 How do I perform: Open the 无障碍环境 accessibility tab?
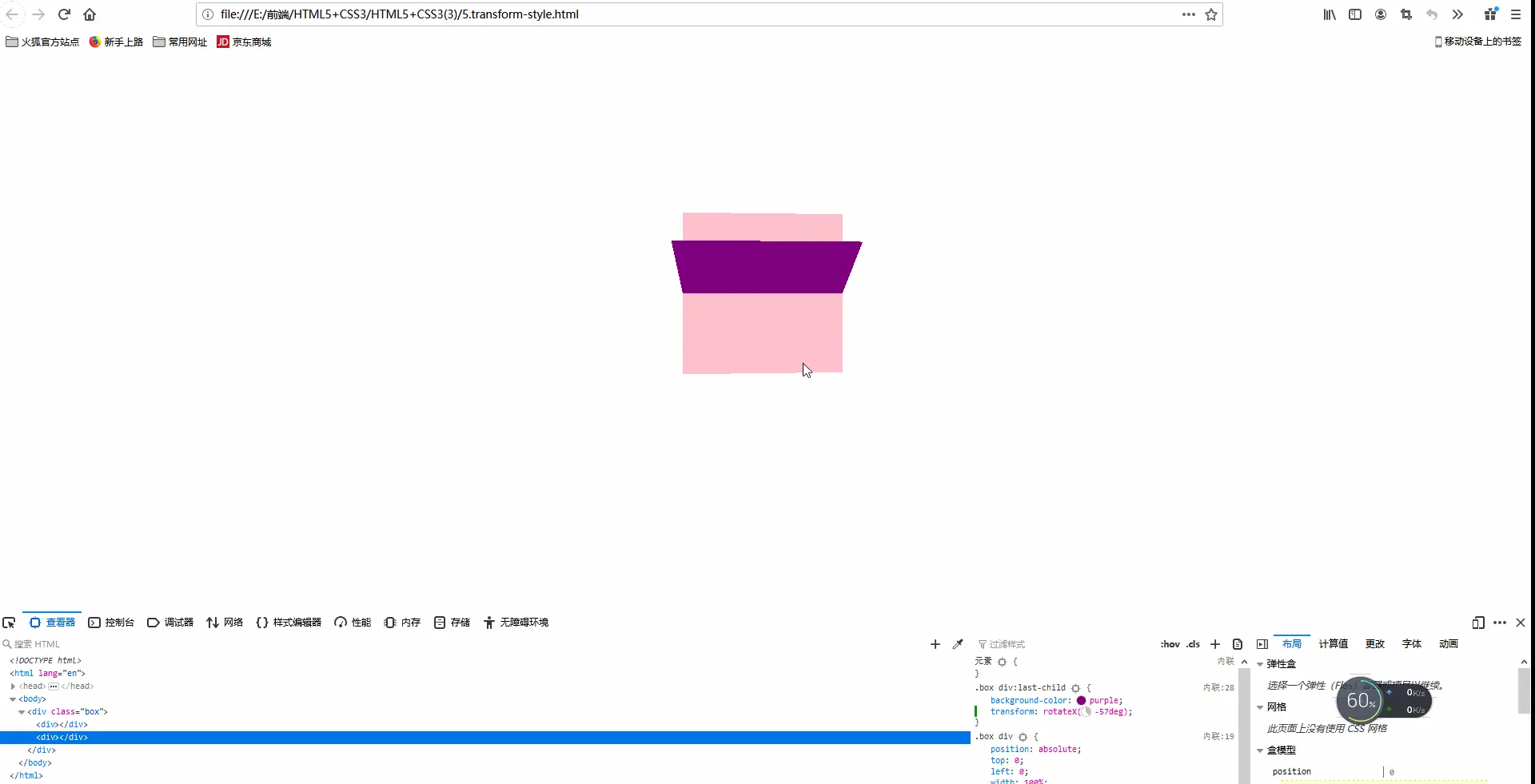[x=516, y=623]
